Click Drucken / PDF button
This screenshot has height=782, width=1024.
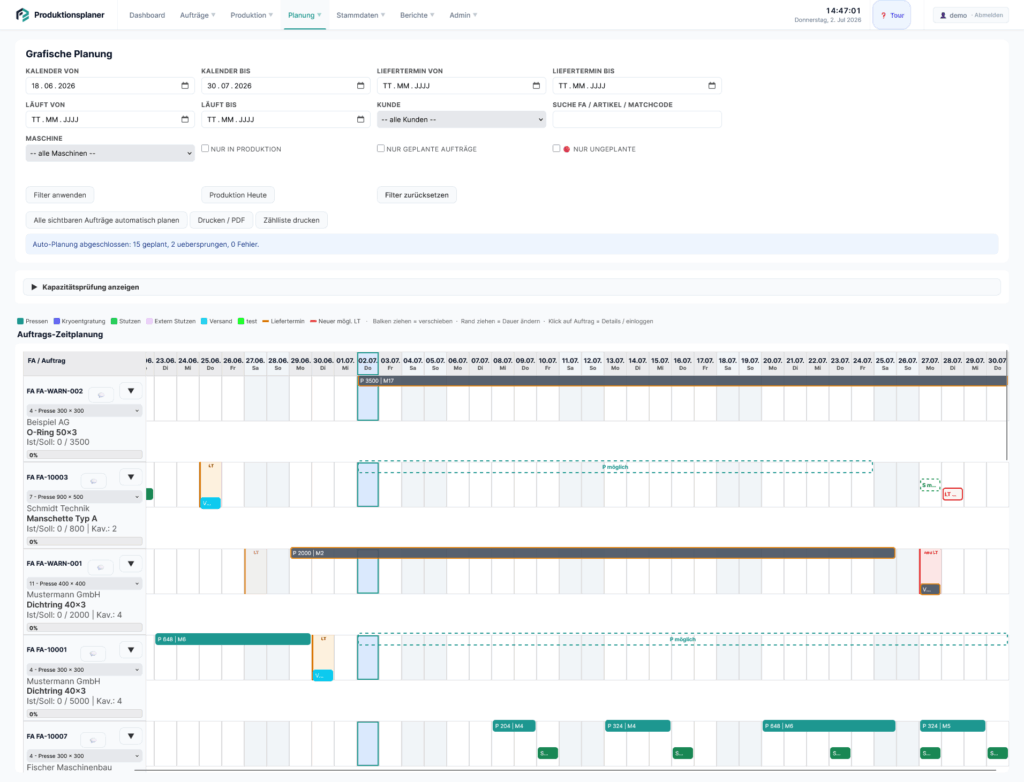click(x=221, y=220)
